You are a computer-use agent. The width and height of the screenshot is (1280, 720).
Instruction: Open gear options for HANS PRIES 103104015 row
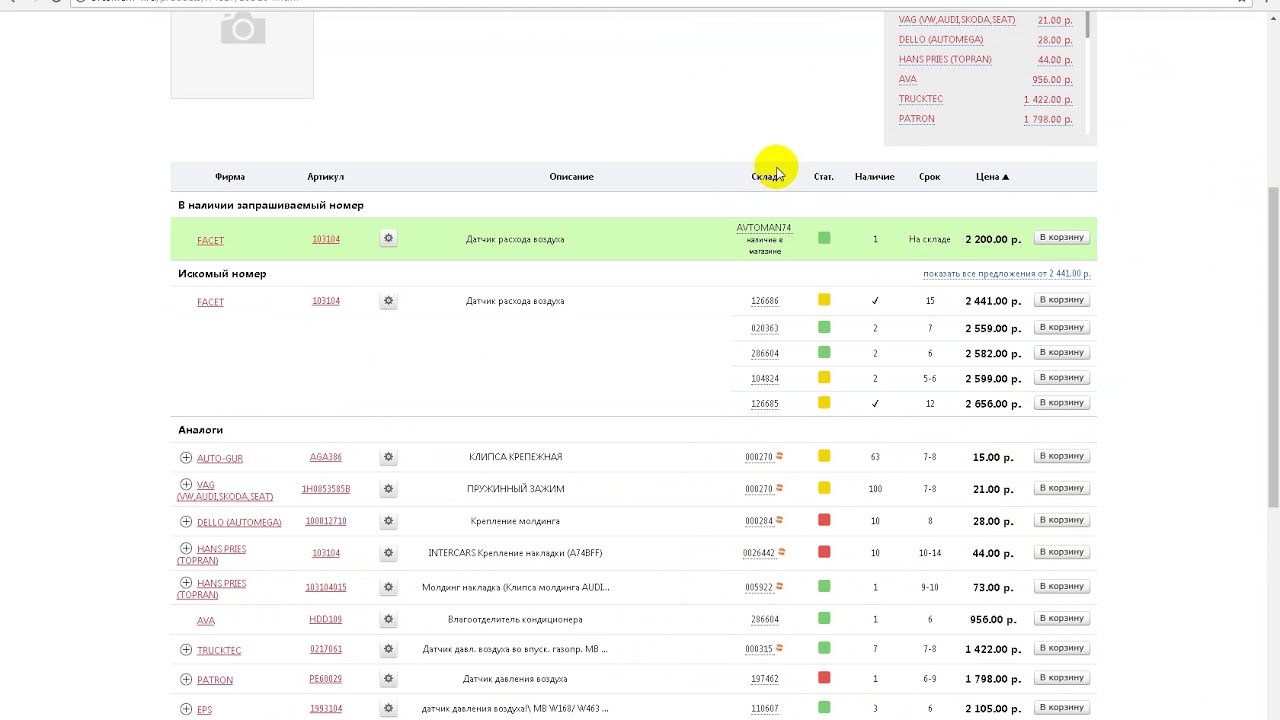point(388,587)
